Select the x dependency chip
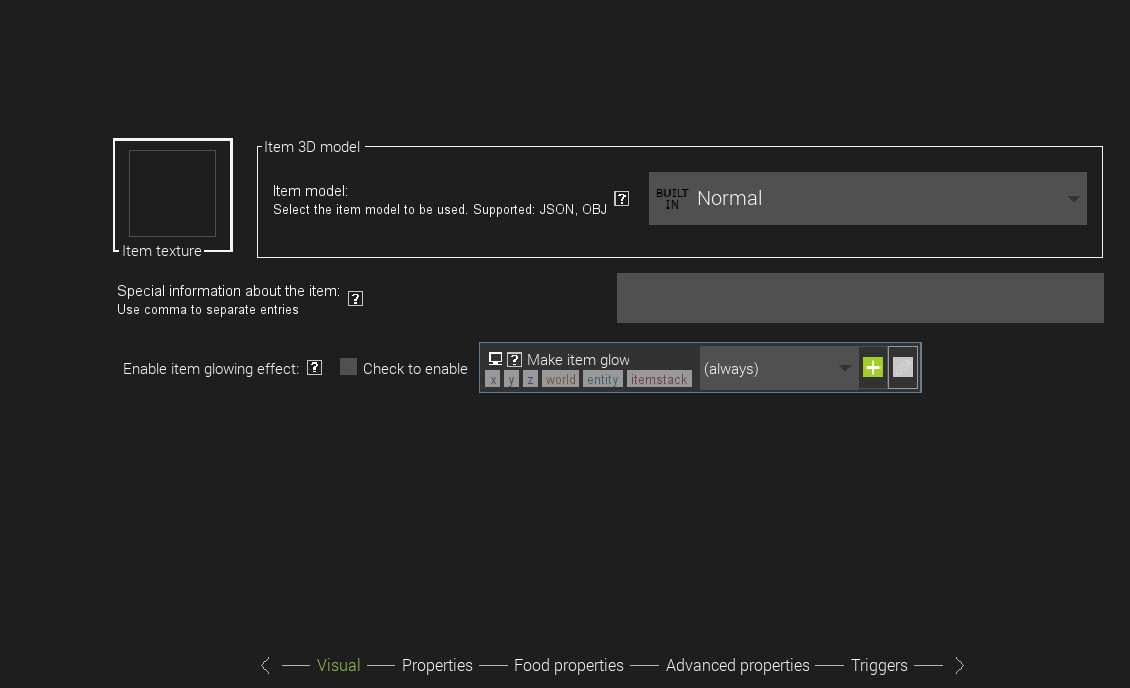The width and height of the screenshot is (1130, 688). click(492, 378)
